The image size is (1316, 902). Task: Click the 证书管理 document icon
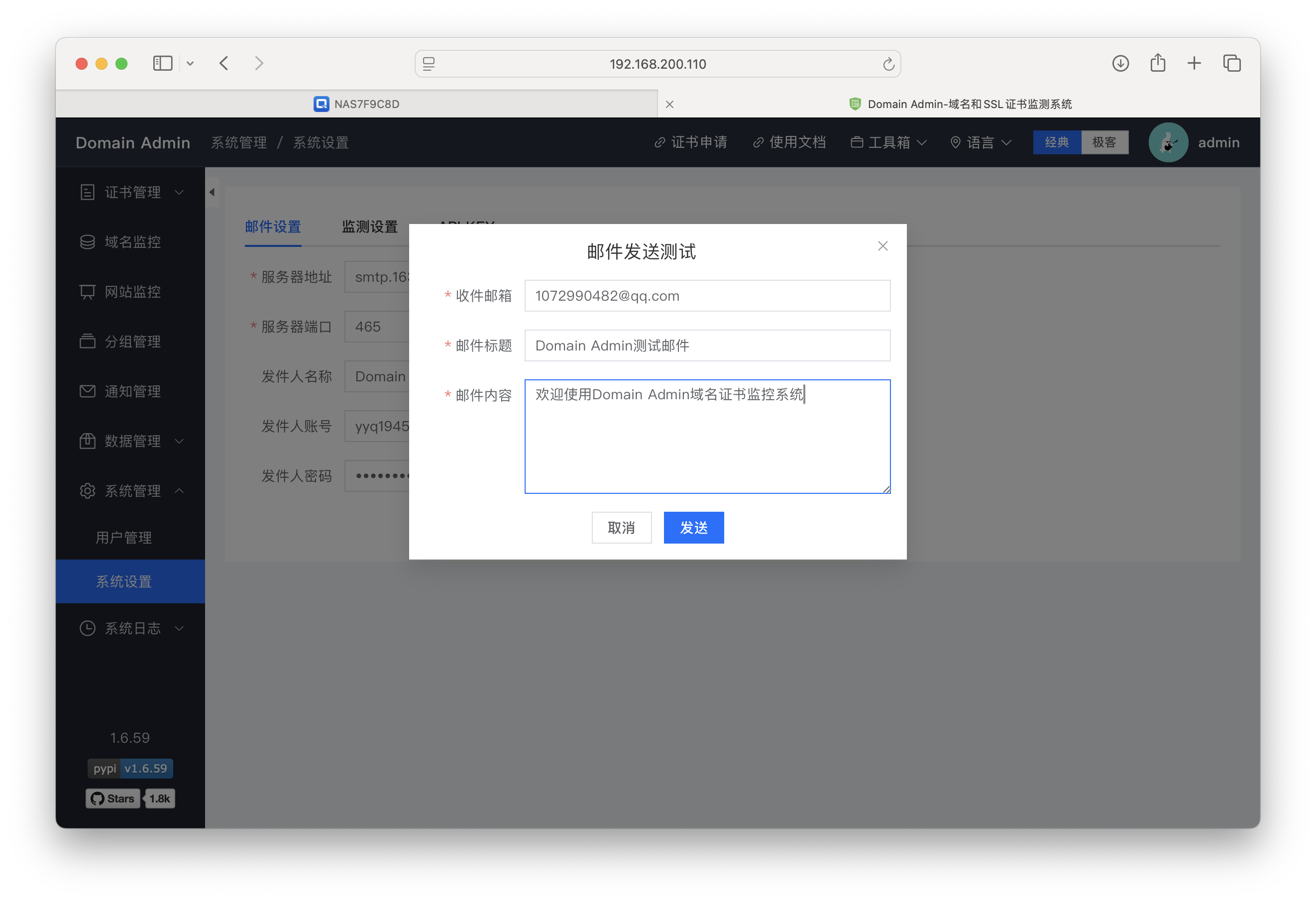point(87,193)
